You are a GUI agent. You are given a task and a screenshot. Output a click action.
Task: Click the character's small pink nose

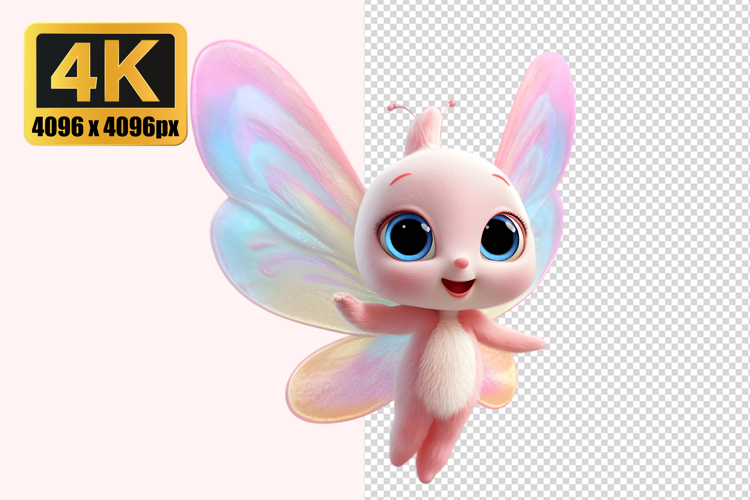tap(461, 263)
